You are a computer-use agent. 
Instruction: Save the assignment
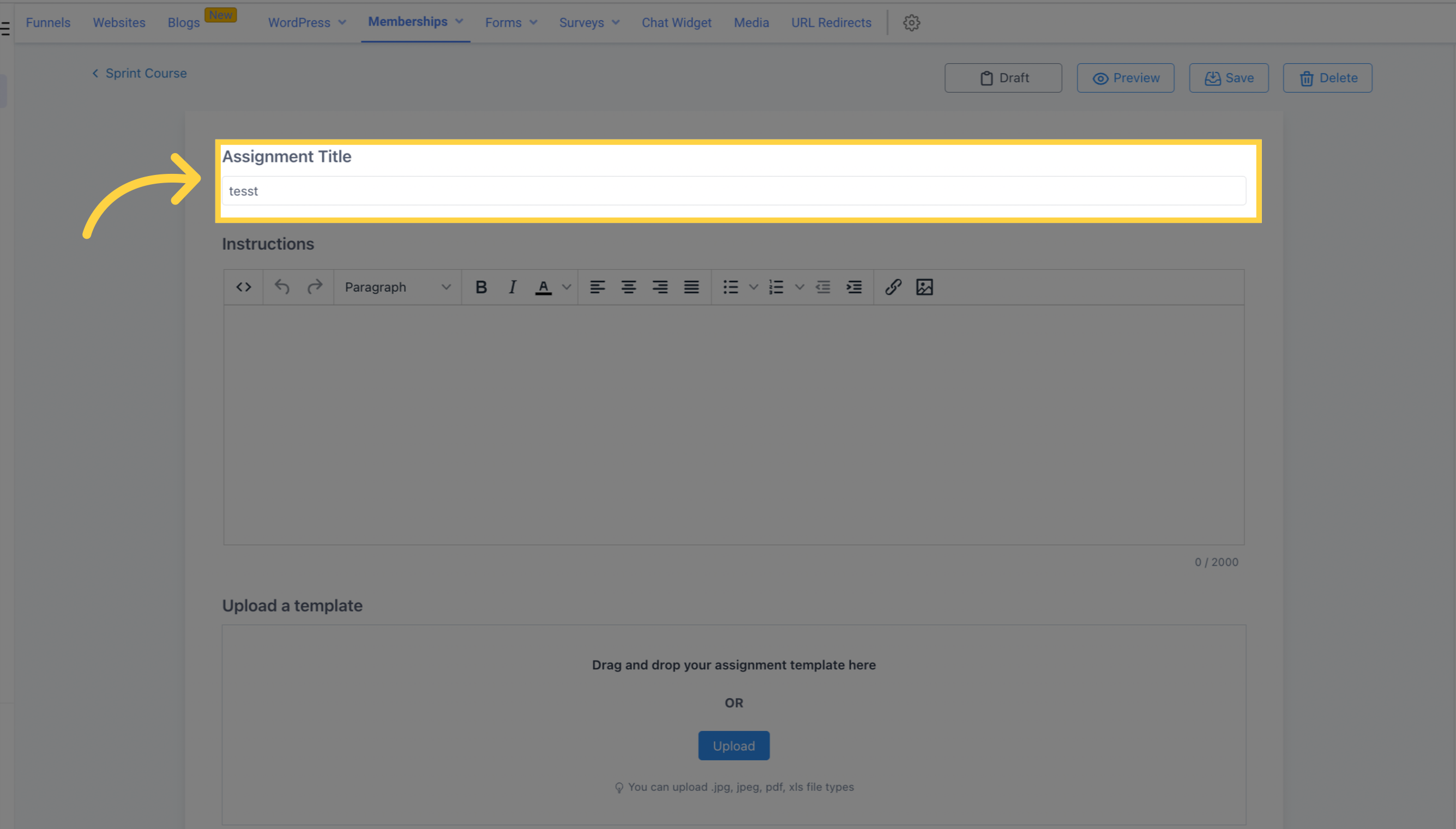pos(1228,78)
